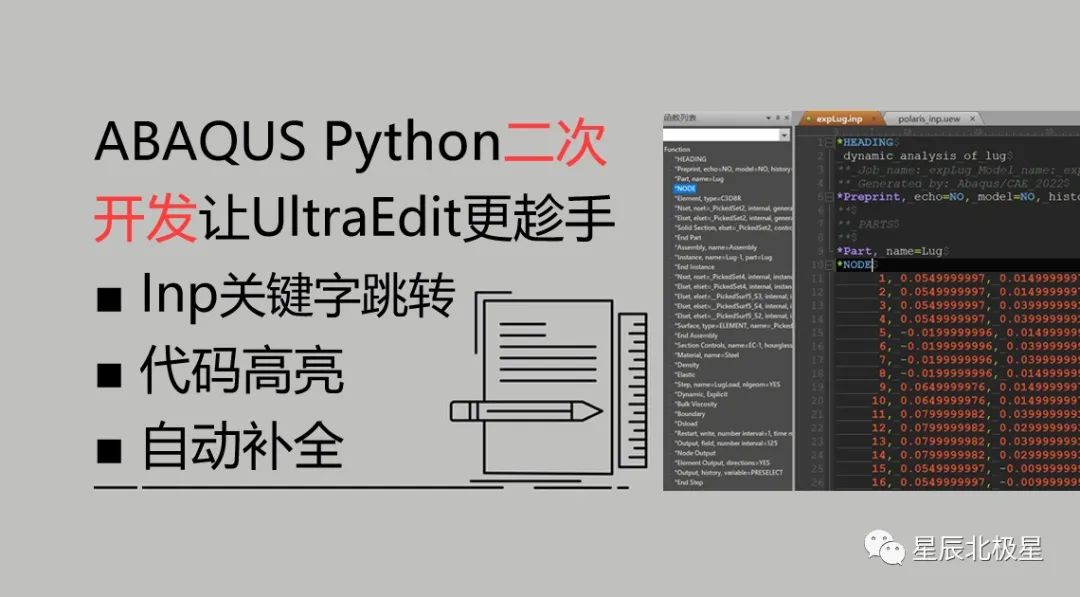Select '*End Part' in function list
The image size is (1080, 597).
(x=687, y=238)
